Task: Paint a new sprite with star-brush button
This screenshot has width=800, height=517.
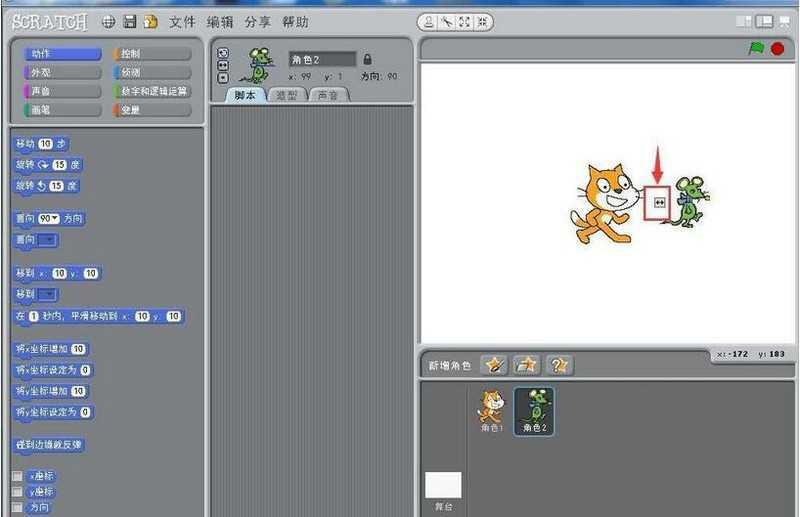Action: click(493, 365)
